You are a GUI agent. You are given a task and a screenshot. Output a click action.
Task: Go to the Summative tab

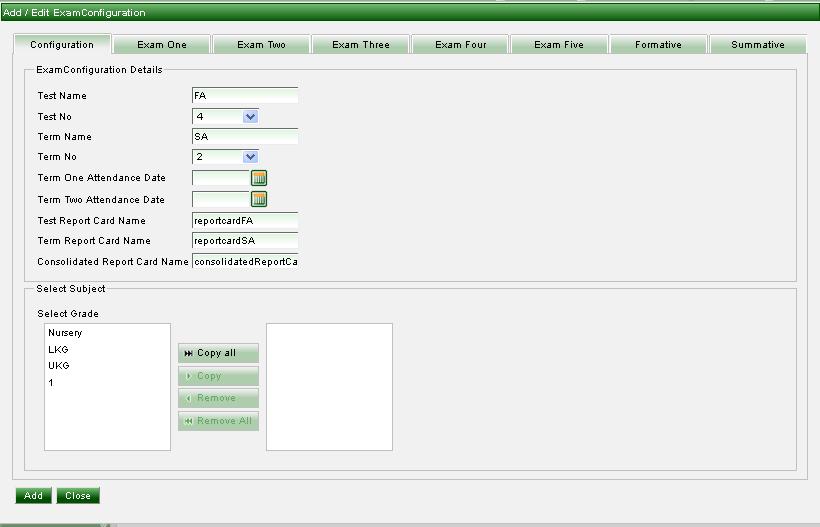(x=757, y=45)
